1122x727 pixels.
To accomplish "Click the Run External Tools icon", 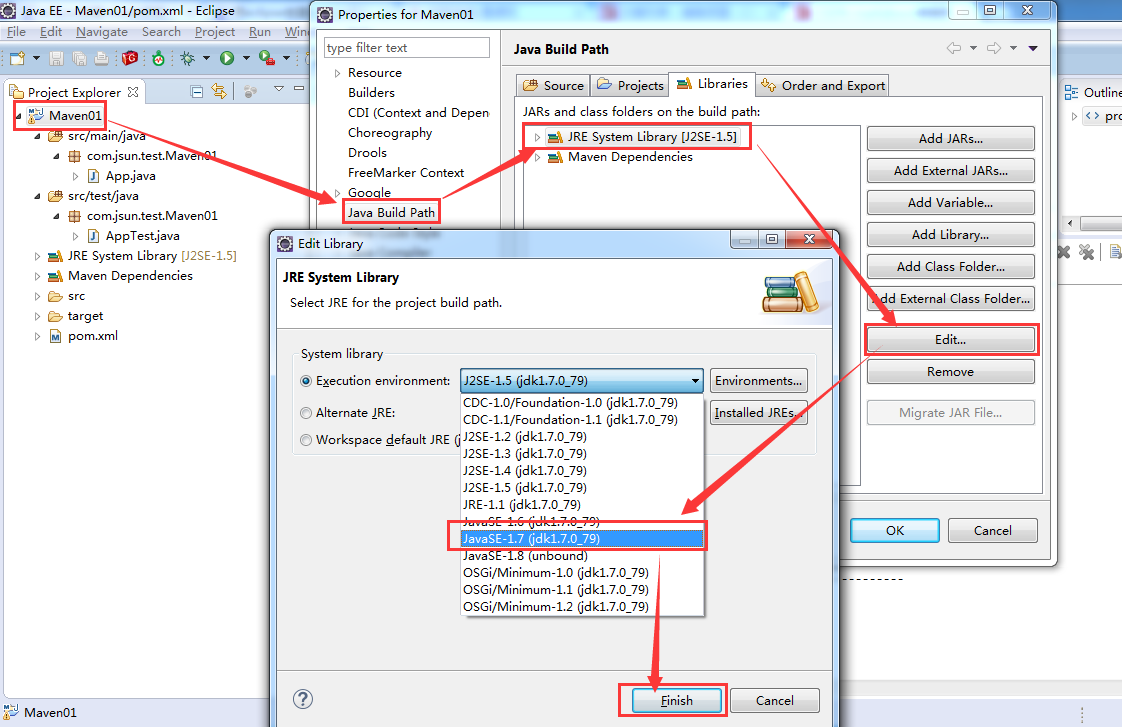I will click(266, 58).
